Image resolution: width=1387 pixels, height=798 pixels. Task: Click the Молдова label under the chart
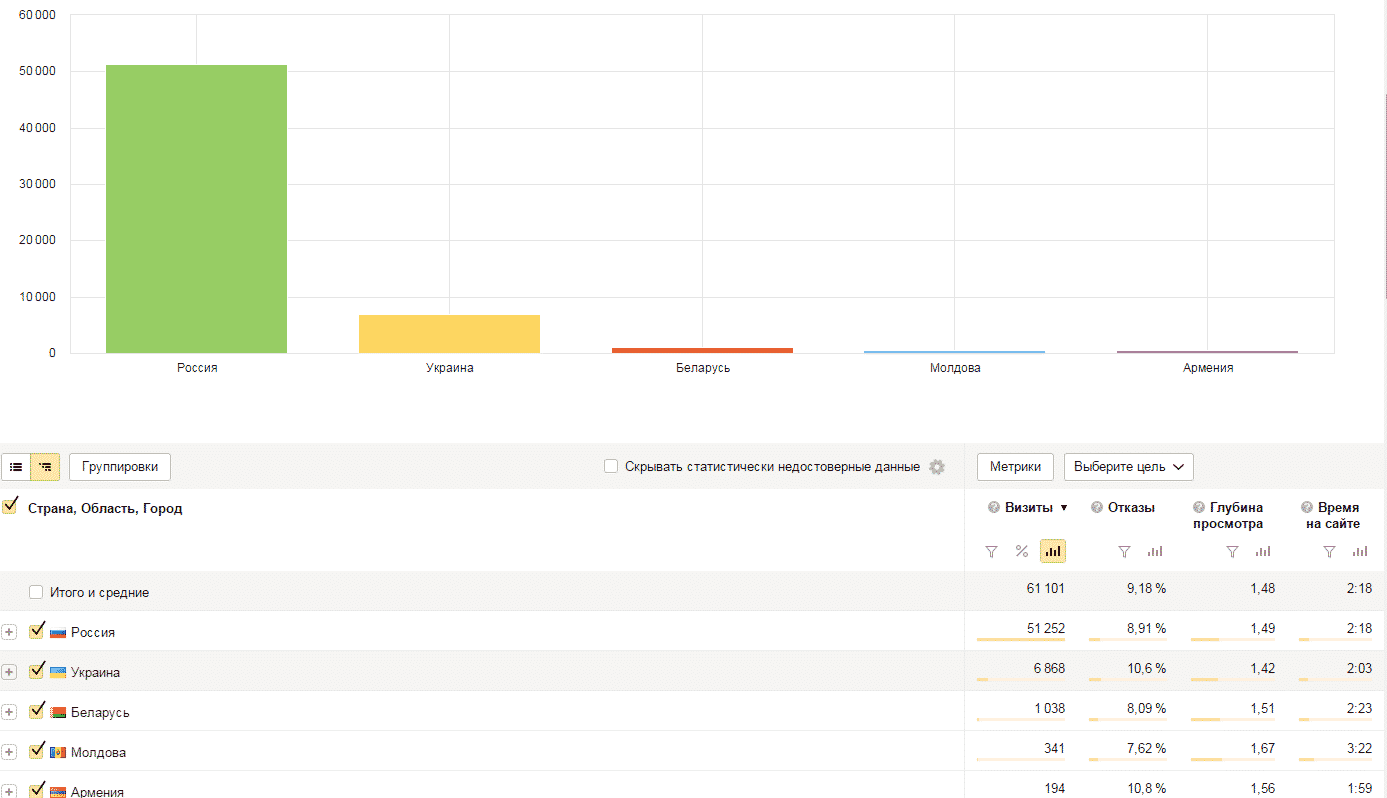955,368
